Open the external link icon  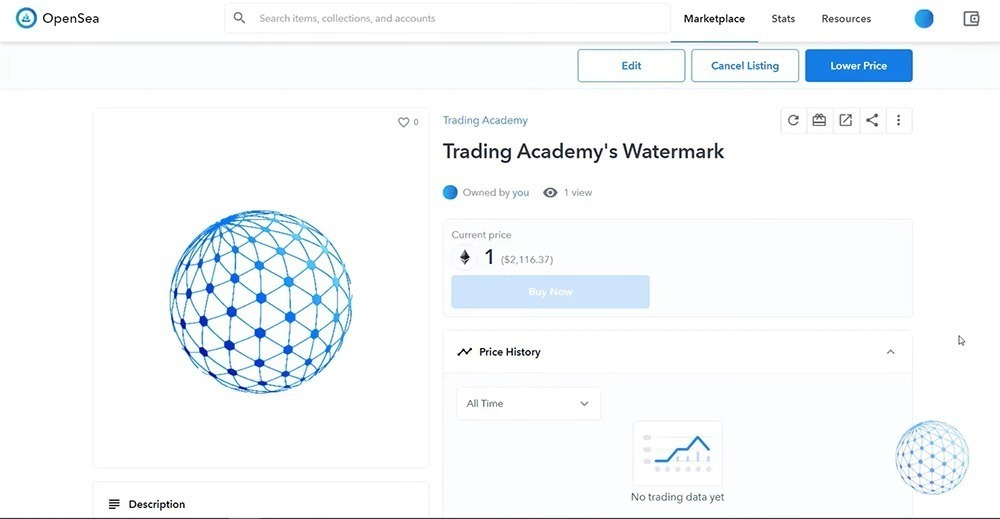click(x=846, y=120)
